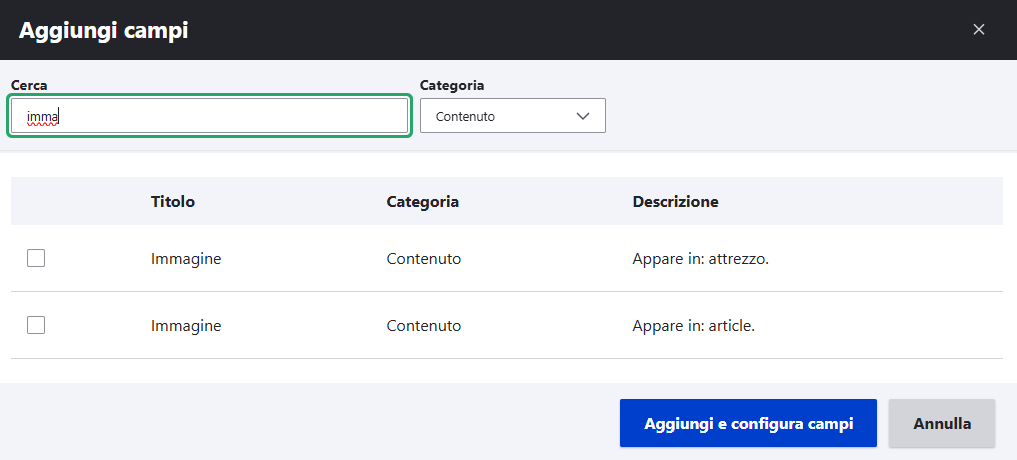Click the Cerca search input field
Viewport: 1017px width, 460px height.
210,116
